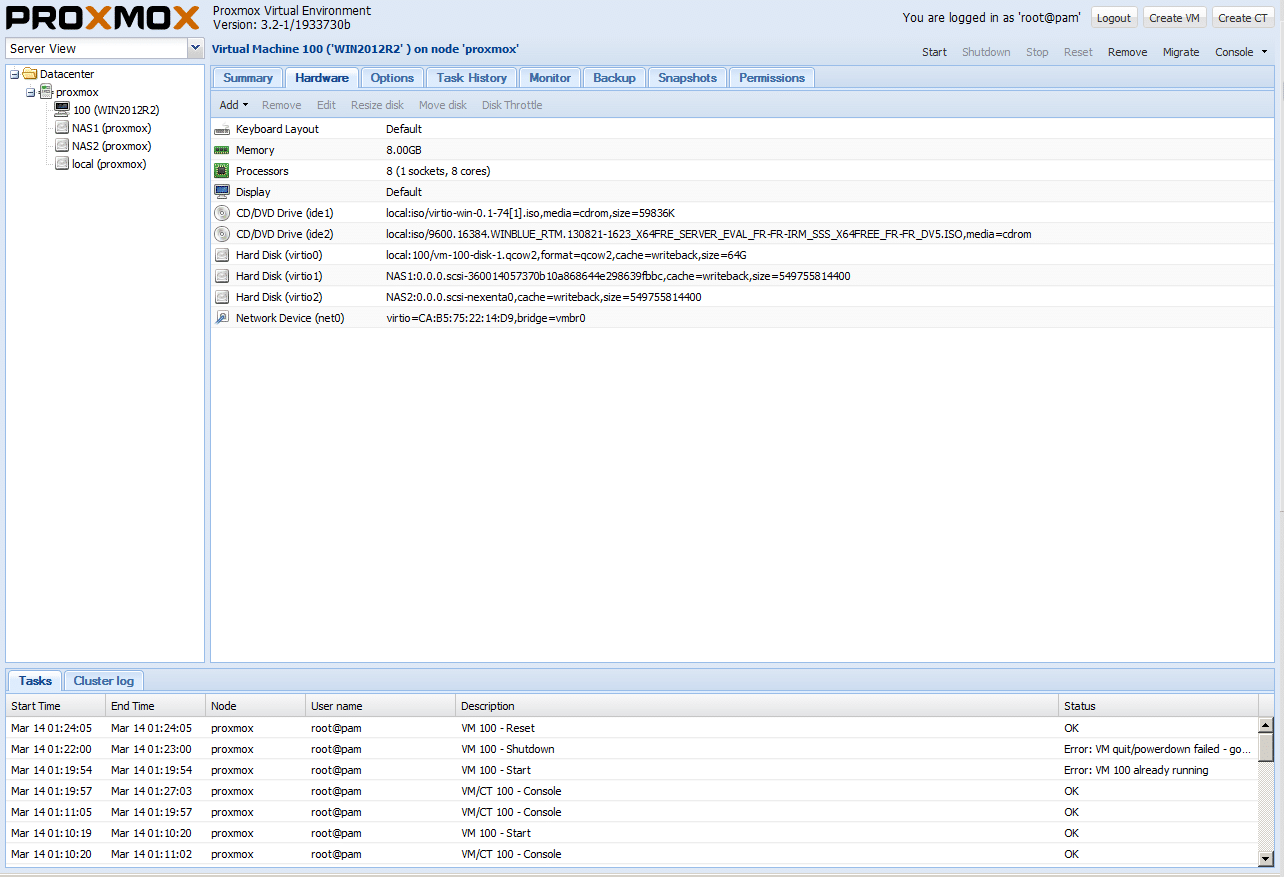Click the disc icon for CD/DVD Drive (ide2)
Screen dimensions: 1284x877
tap(222, 234)
